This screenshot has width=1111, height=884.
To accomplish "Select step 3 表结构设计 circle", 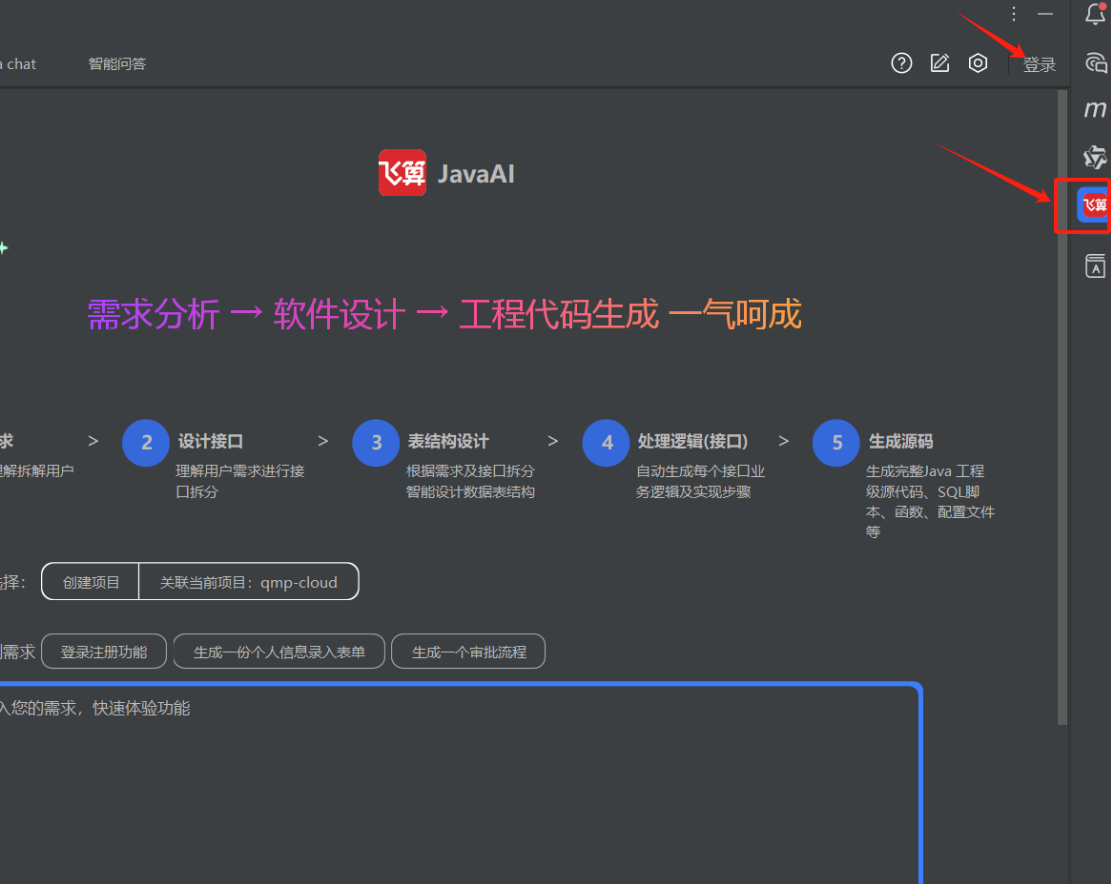I will pyautogui.click(x=376, y=443).
